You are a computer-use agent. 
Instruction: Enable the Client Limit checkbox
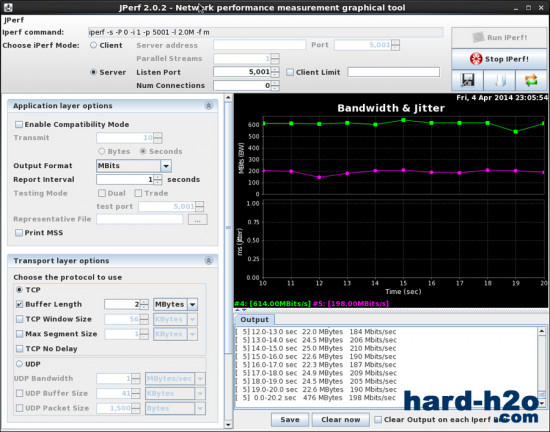(290, 72)
